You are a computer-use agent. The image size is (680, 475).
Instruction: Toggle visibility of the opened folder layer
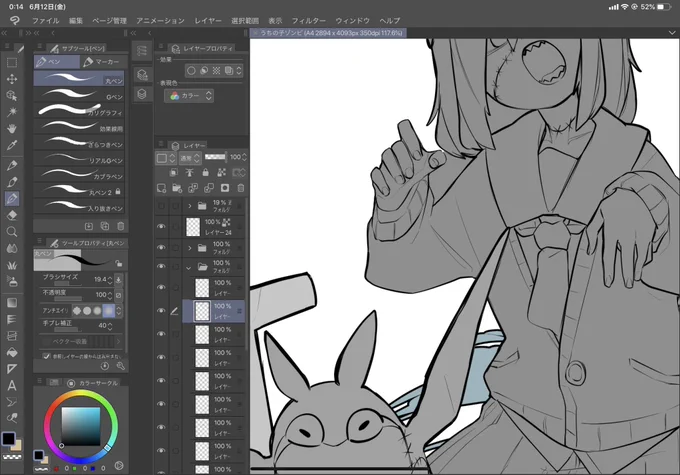pos(161,266)
